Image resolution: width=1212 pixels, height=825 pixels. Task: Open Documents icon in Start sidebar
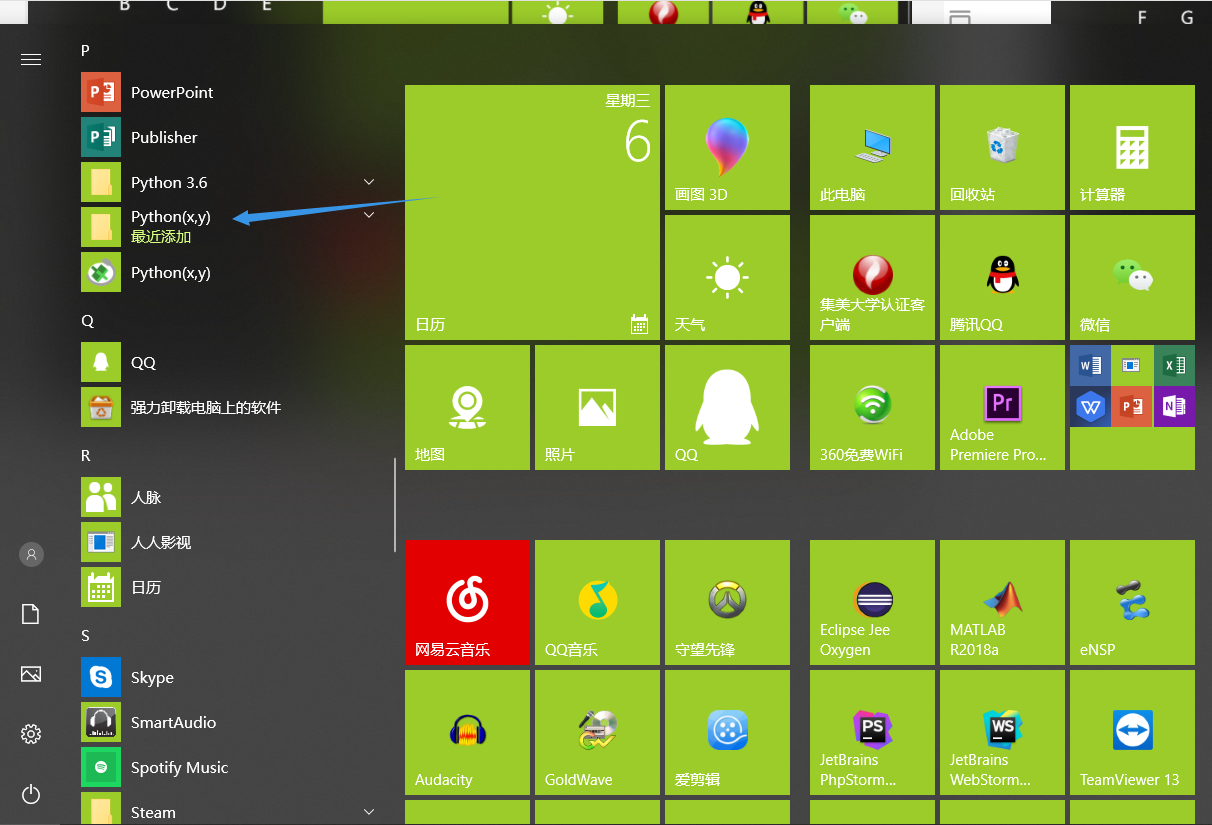coord(31,614)
